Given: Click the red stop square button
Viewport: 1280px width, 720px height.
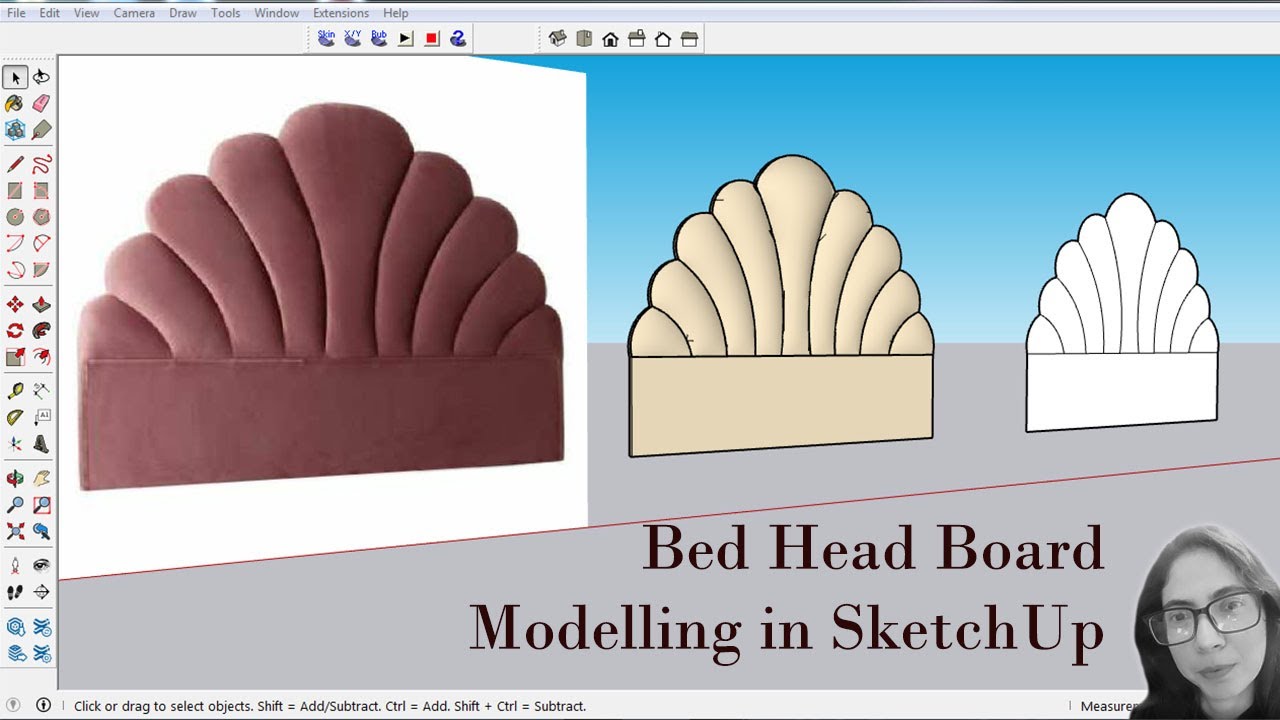Looking at the screenshot, I should (432, 39).
